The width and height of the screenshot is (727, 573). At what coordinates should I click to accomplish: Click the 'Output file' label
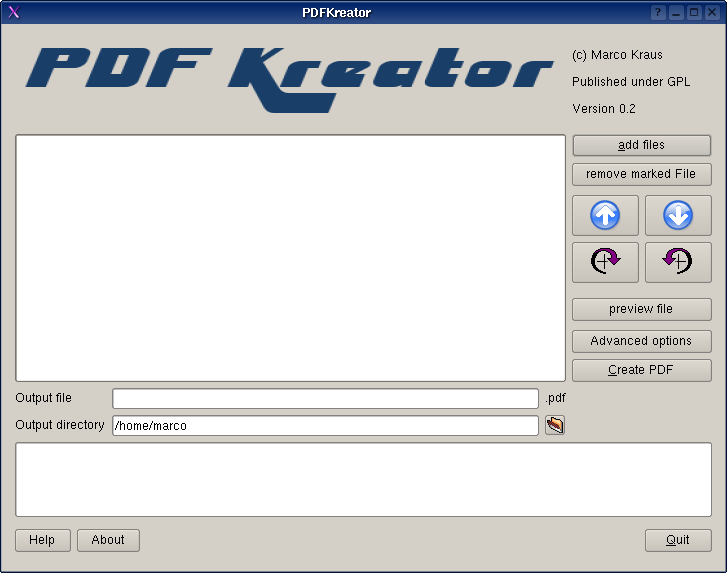click(x=44, y=398)
